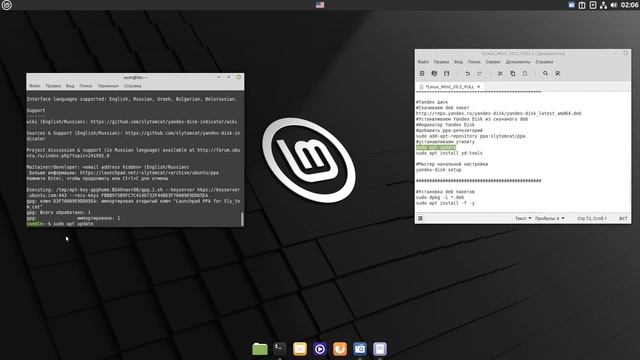Click the repo.yandex.ru deb package URL line
The width and height of the screenshot is (640, 360).
click(499, 113)
